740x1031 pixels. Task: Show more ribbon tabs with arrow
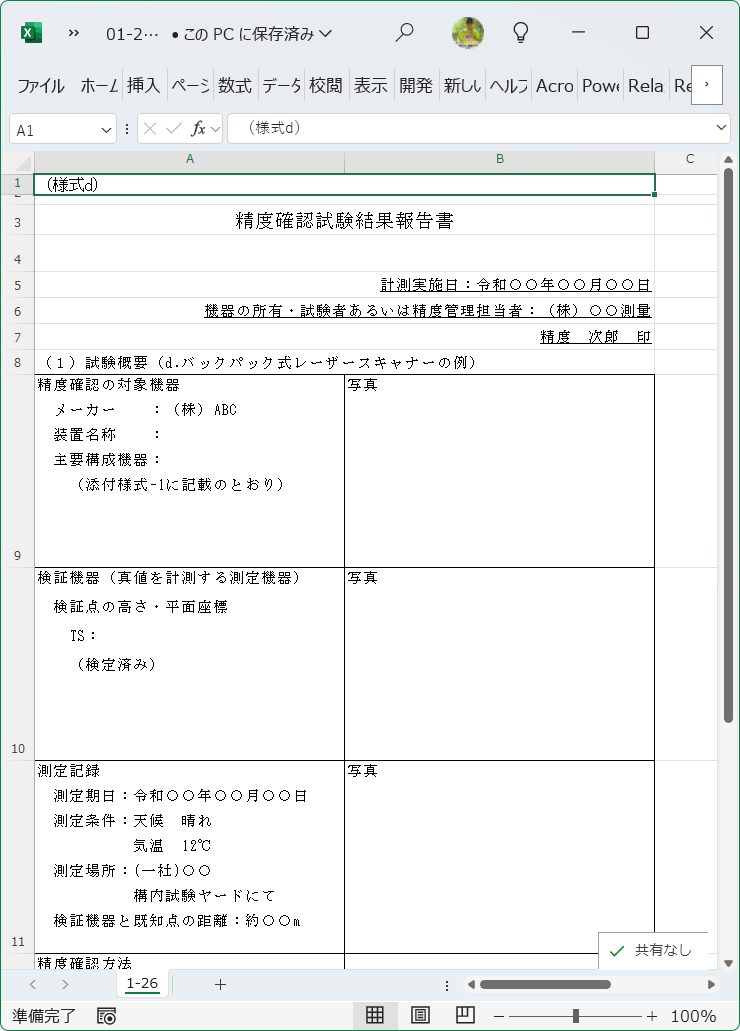707,85
